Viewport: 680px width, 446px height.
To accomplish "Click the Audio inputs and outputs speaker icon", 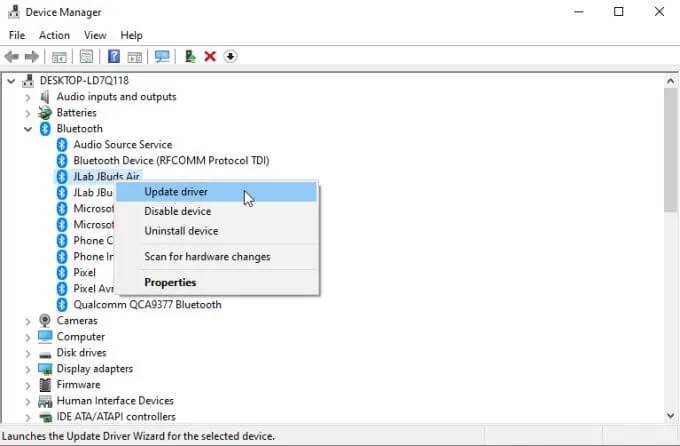I will (x=45, y=97).
